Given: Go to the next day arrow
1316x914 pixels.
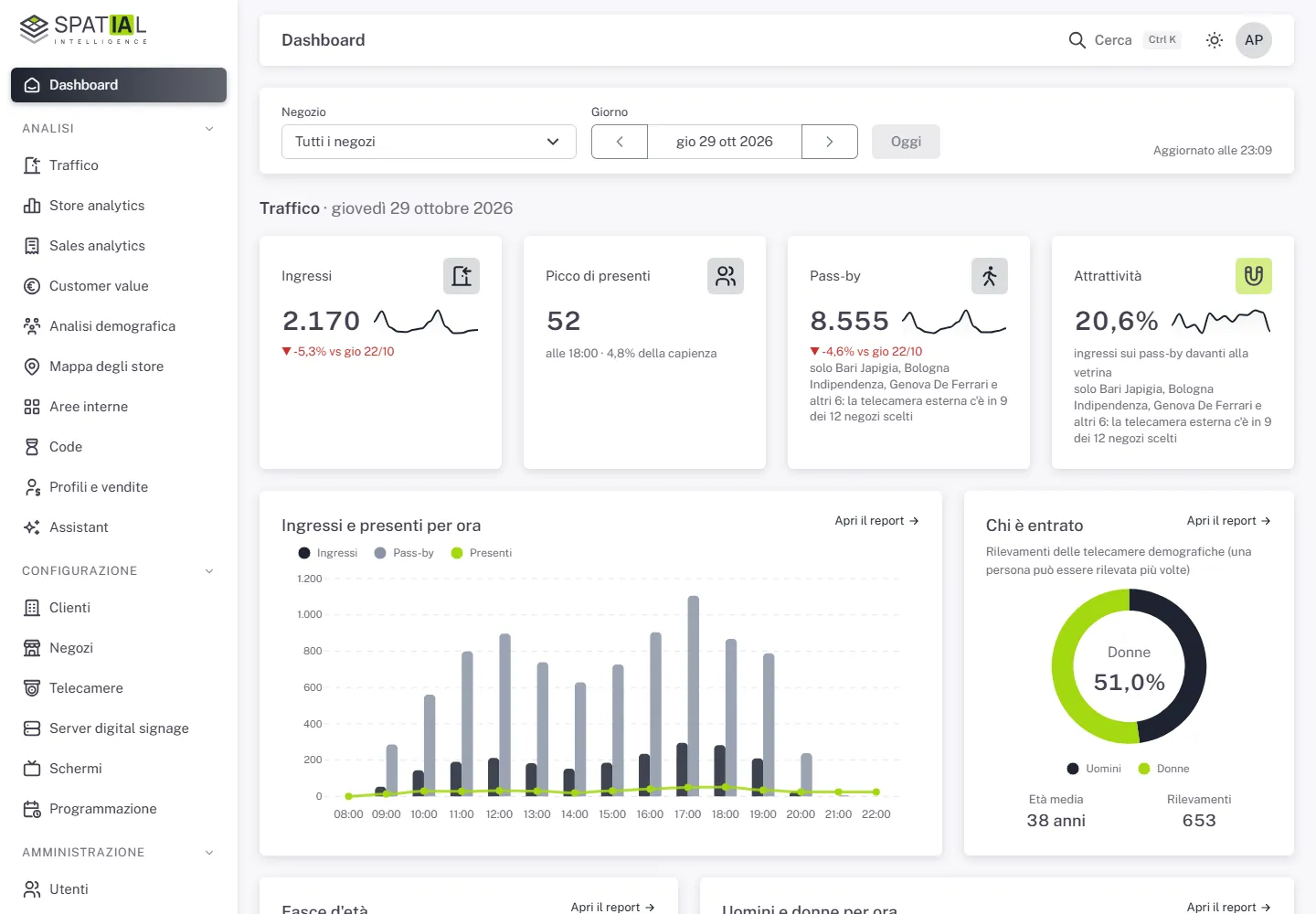Looking at the screenshot, I should pyautogui.click(x=830, y=142).
